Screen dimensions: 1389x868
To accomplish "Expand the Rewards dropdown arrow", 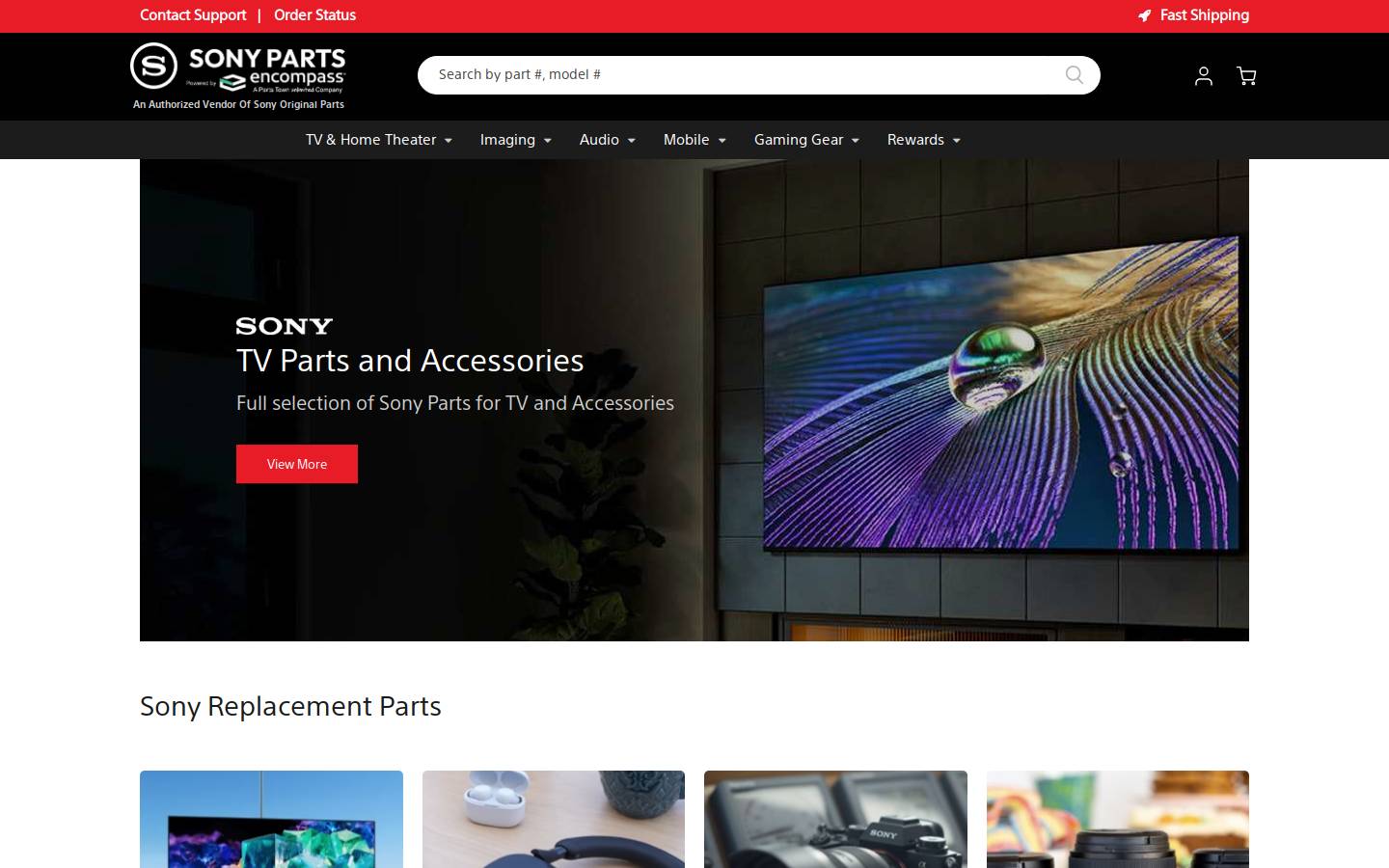I will [956, 141].
